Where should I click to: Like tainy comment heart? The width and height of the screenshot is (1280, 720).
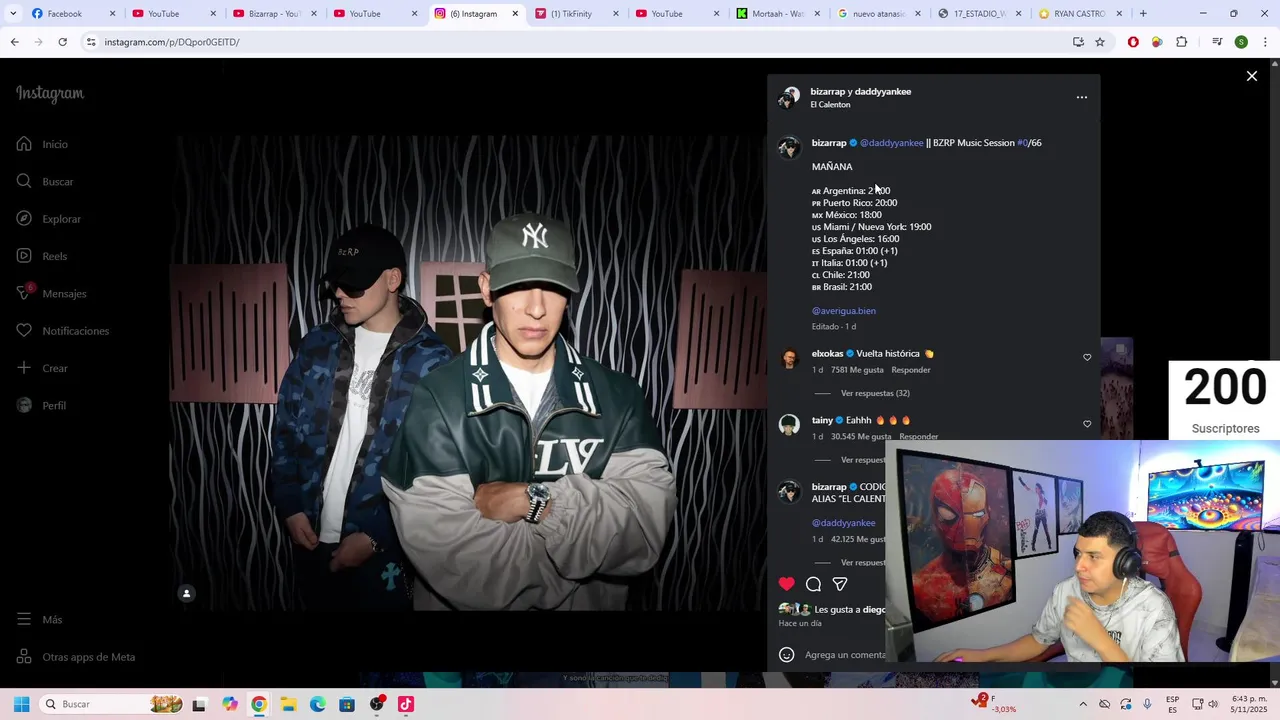pyautogui.click(x=1087, y=424)
